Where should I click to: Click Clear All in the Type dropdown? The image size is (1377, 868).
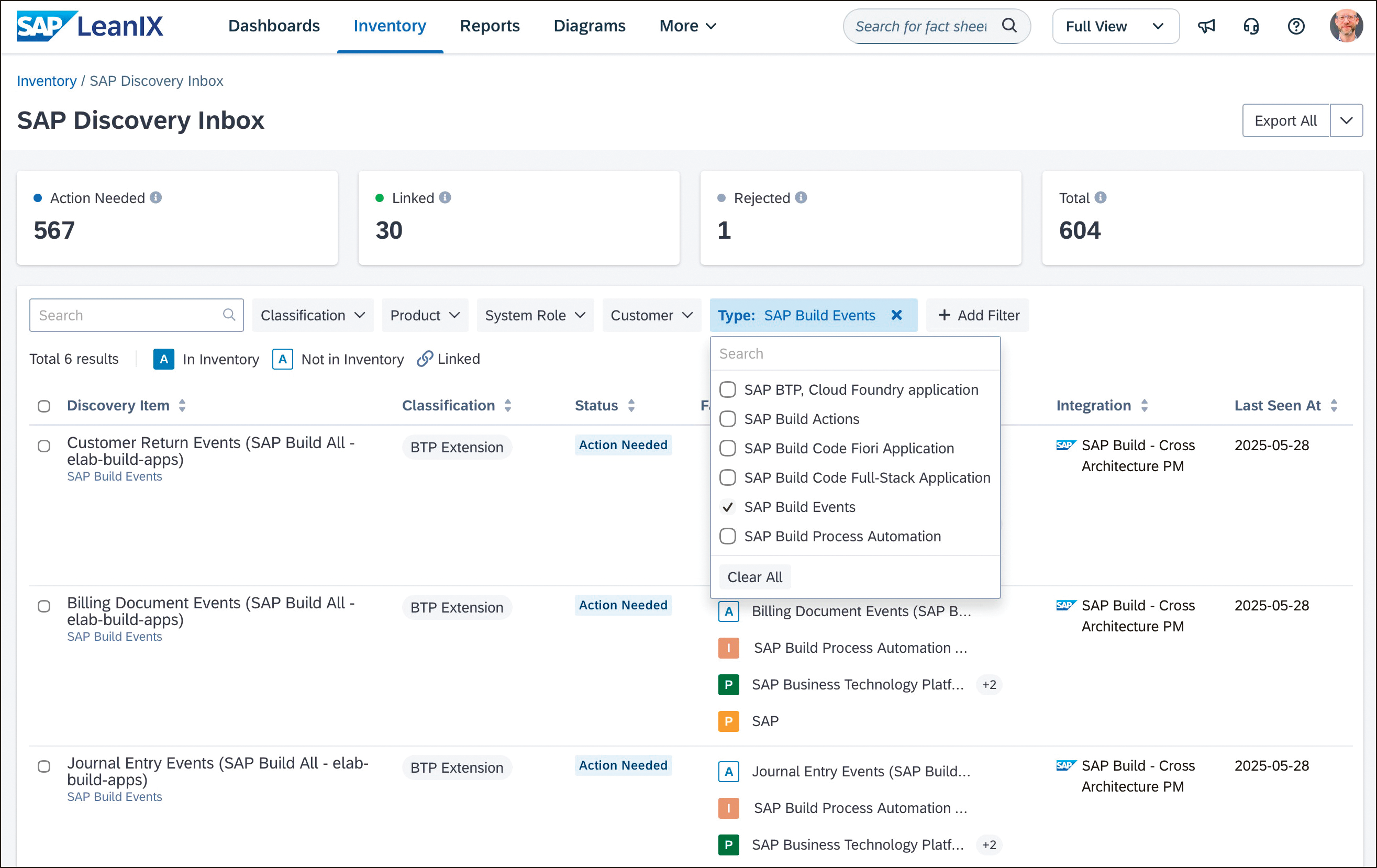point(754,577)
